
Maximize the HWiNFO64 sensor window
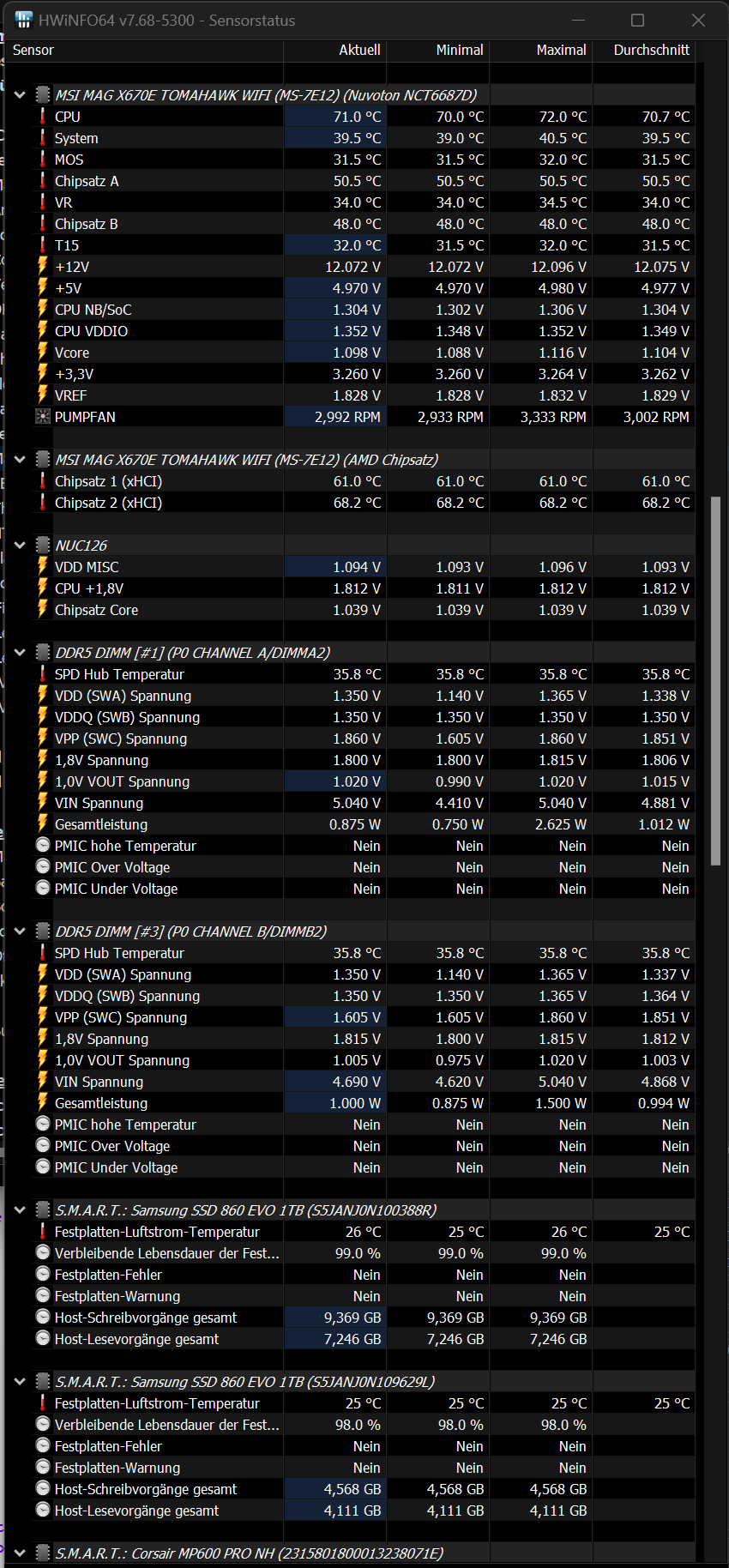pos(637,20)
